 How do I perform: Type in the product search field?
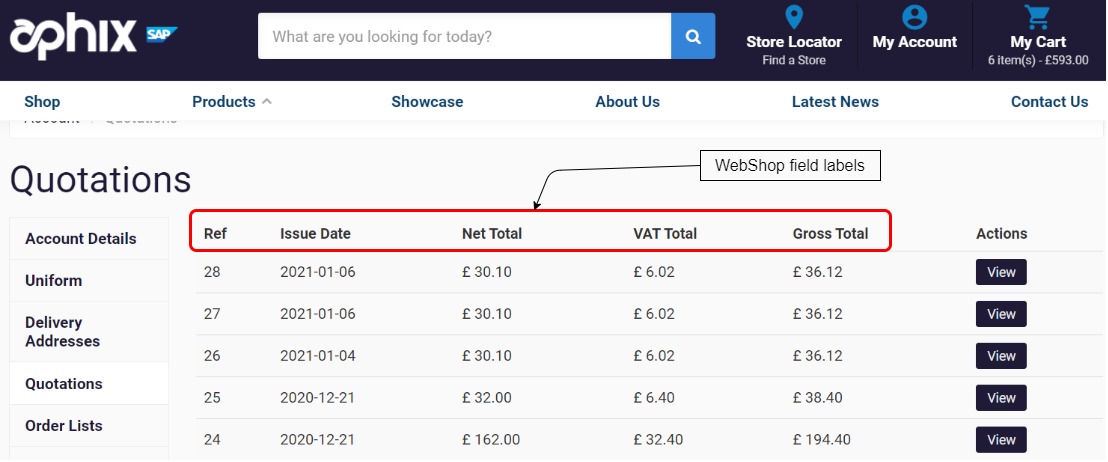[x=464, y=37]
